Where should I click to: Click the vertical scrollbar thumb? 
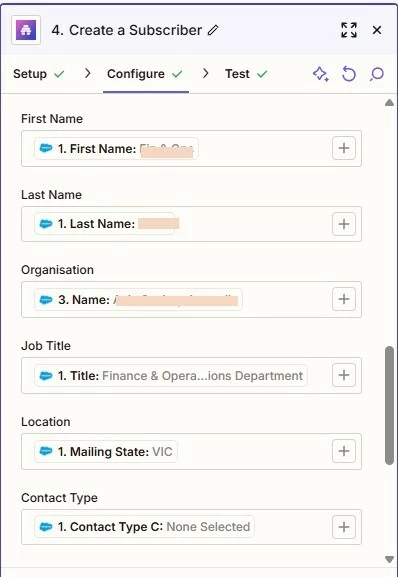tap(389, 406)
